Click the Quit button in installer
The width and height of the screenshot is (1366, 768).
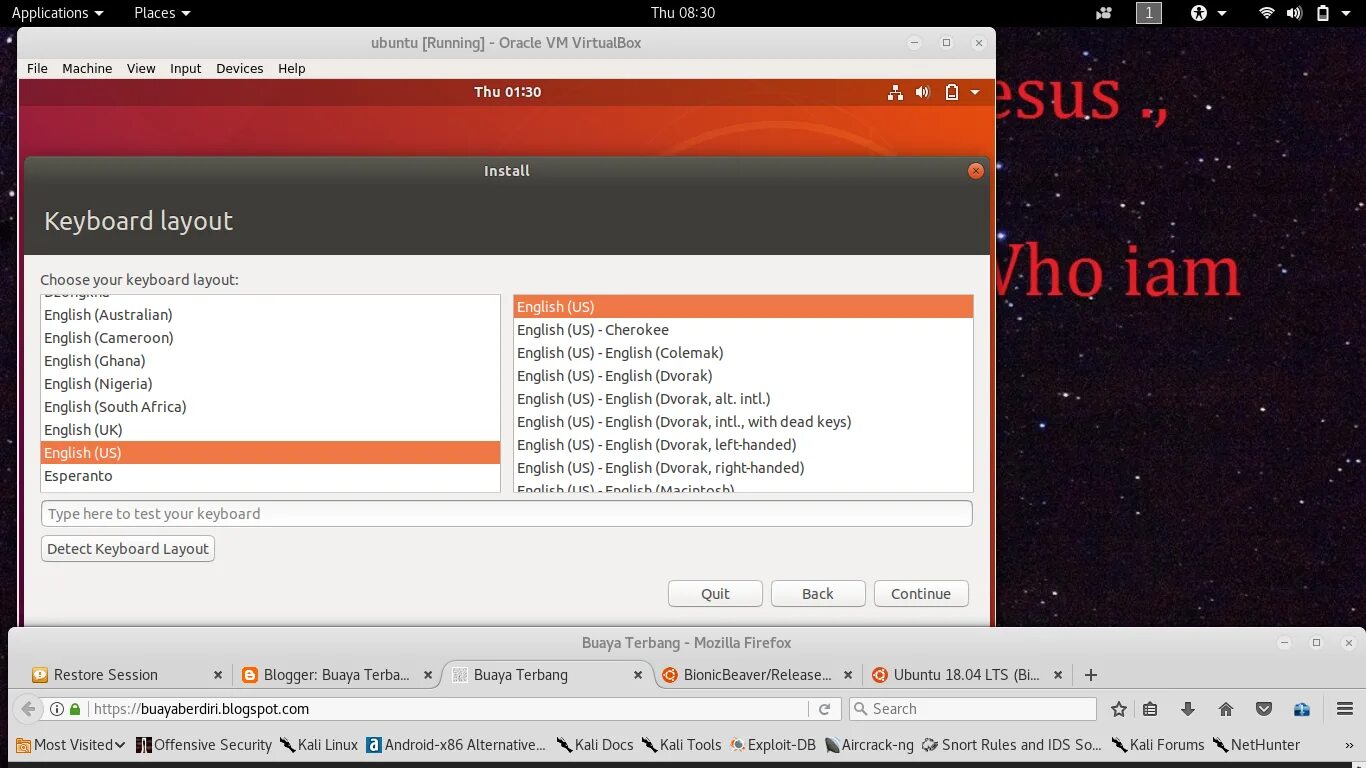(715, 594)
